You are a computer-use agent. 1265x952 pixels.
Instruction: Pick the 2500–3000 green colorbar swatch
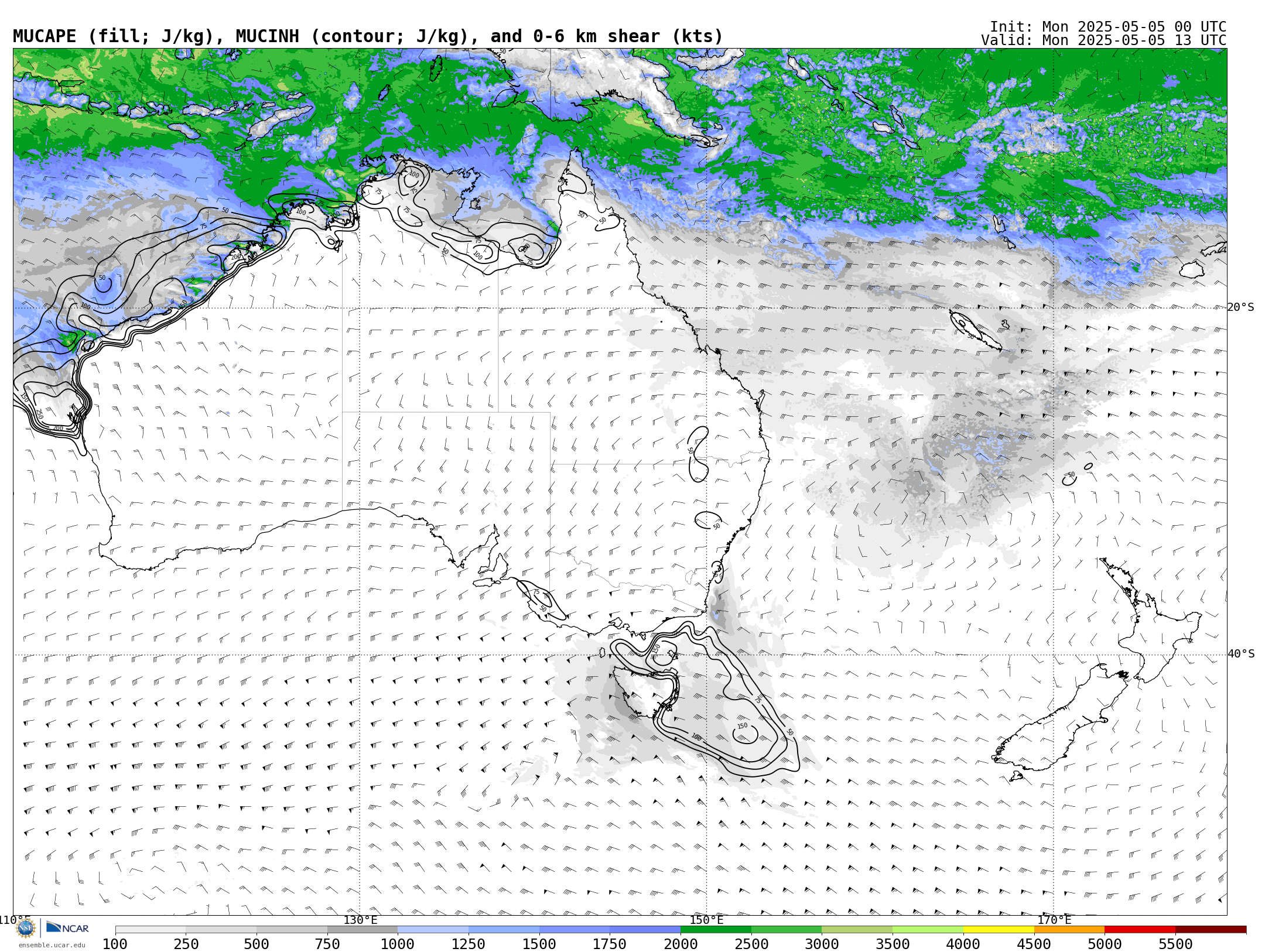tap(787, 930)
